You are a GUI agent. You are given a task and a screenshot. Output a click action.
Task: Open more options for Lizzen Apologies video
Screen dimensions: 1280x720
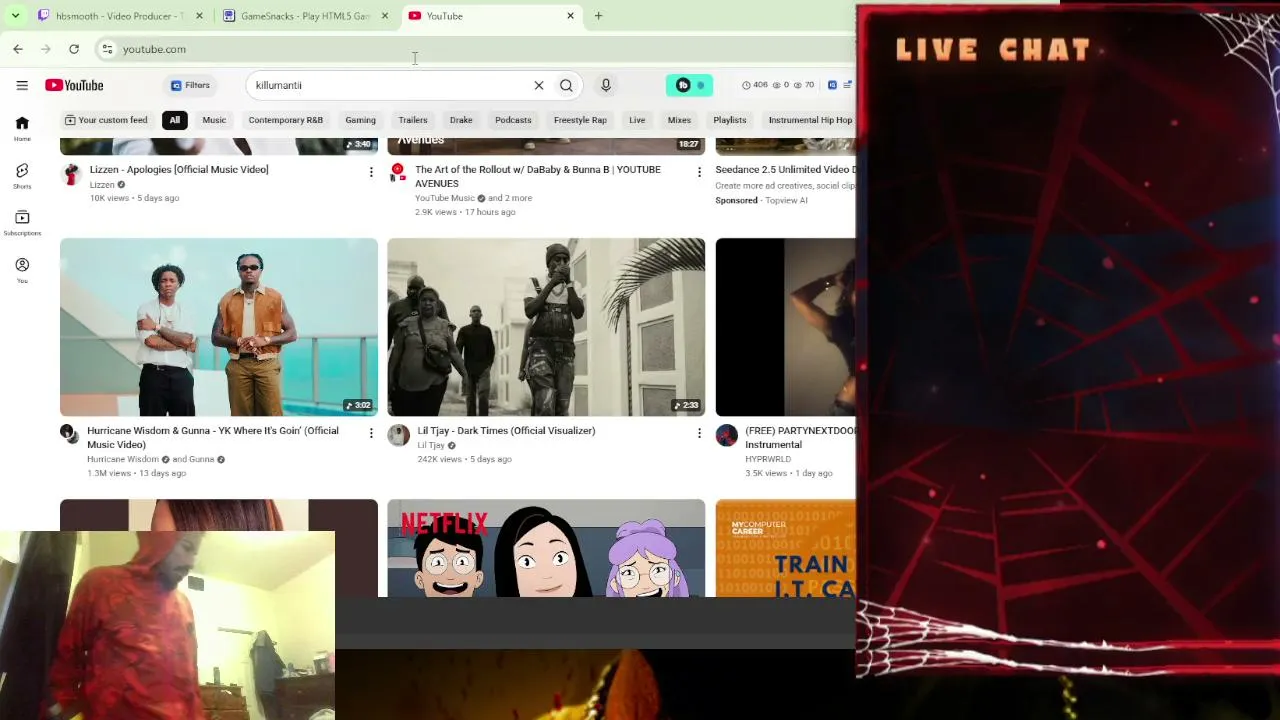click(371, 172)
